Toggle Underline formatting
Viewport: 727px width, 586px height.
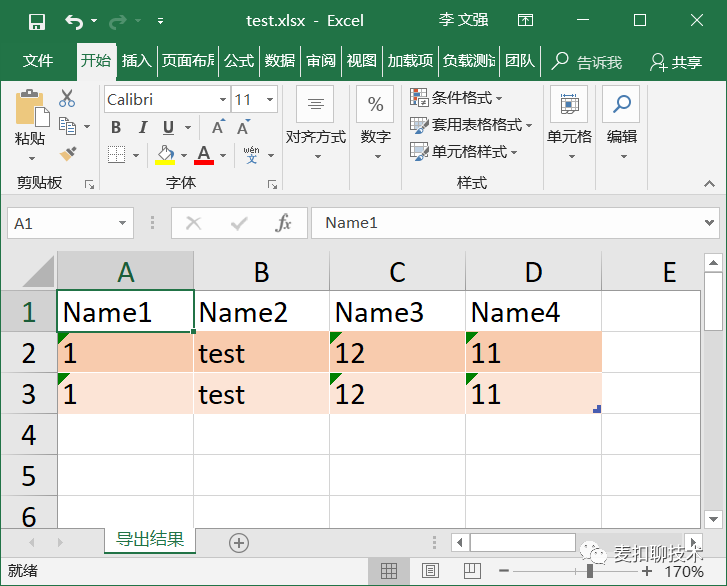[x=168, y=127]
